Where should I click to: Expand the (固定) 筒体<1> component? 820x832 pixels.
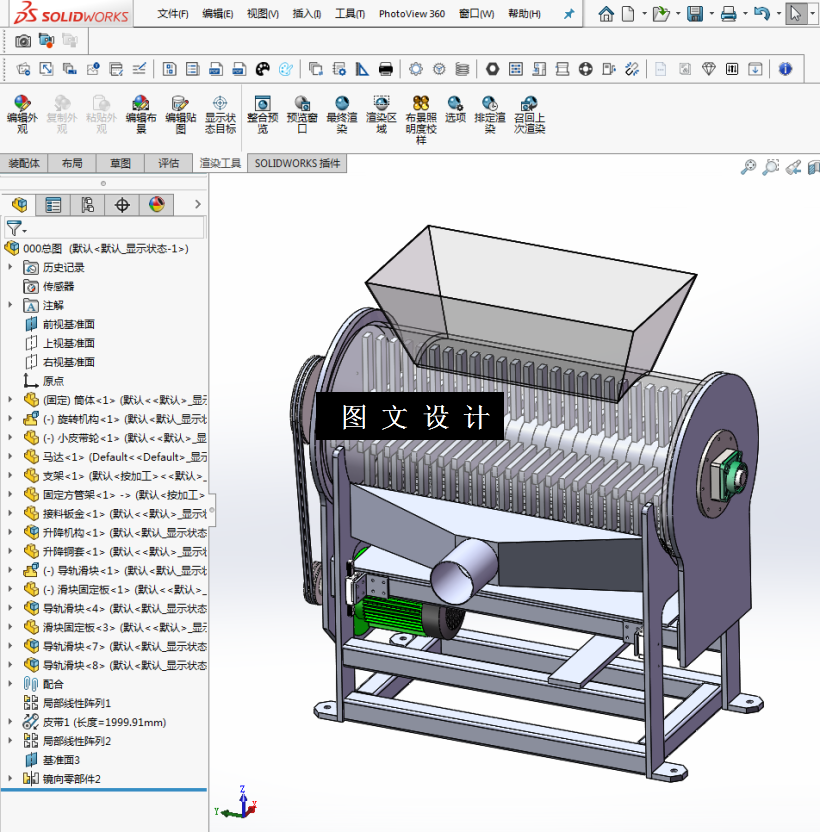[x=10, y=399]
